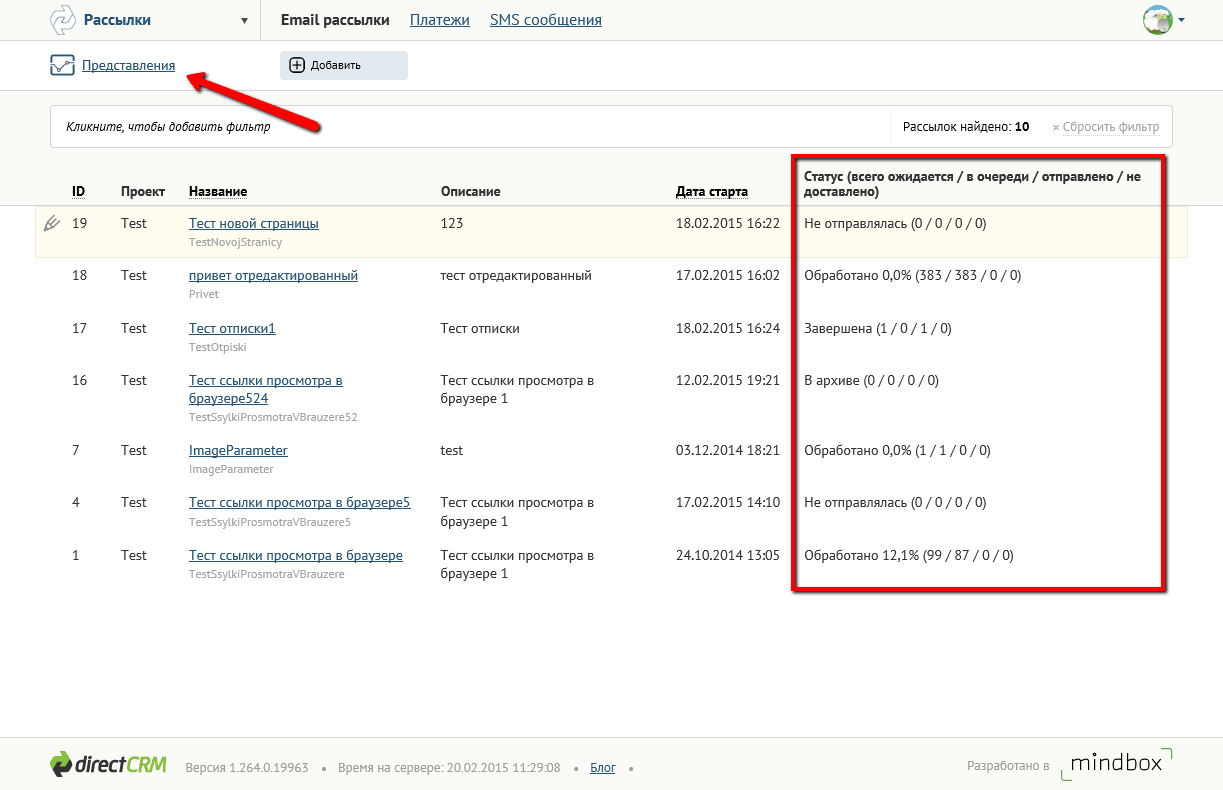1223x790 pixels.
Task: Open the Представления link
Action: tap(128, 66)
